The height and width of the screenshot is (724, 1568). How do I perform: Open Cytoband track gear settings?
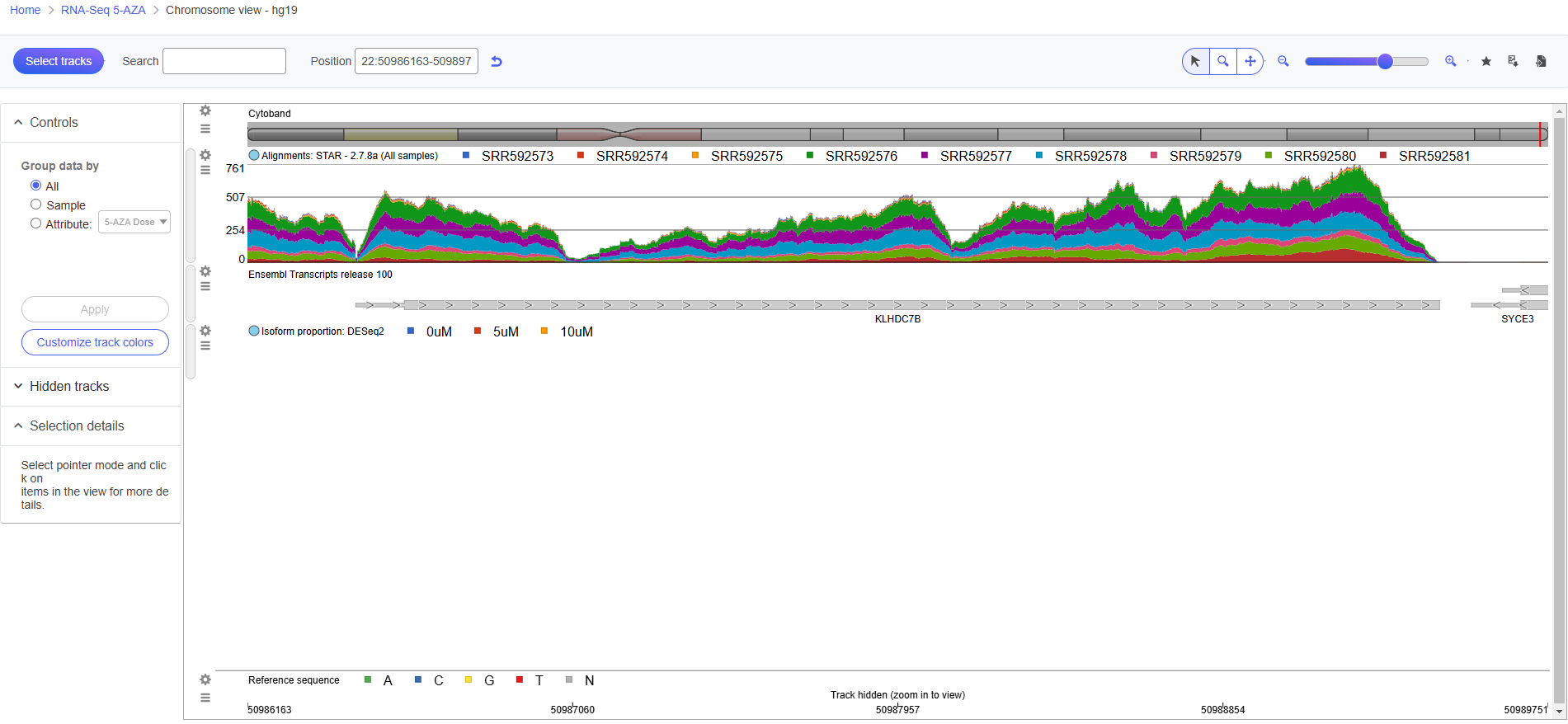click(x=205, y=110)
